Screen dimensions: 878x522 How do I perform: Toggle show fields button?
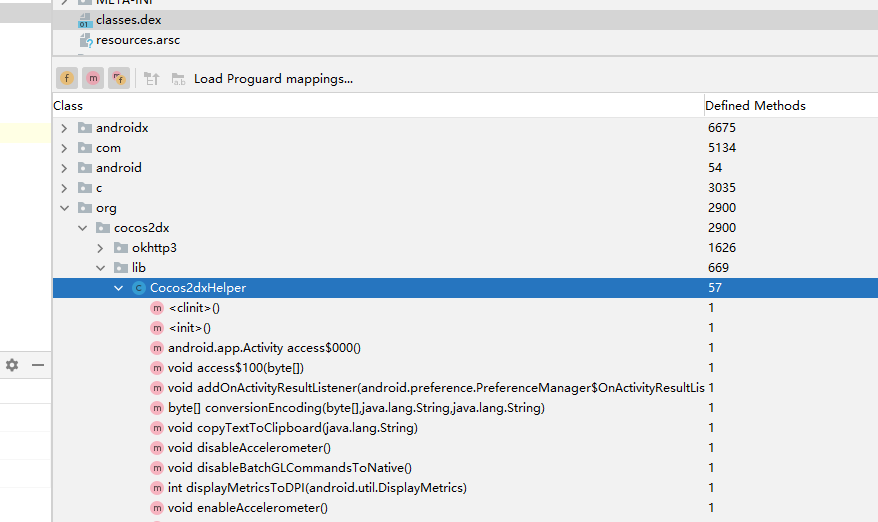click(67, 78)
